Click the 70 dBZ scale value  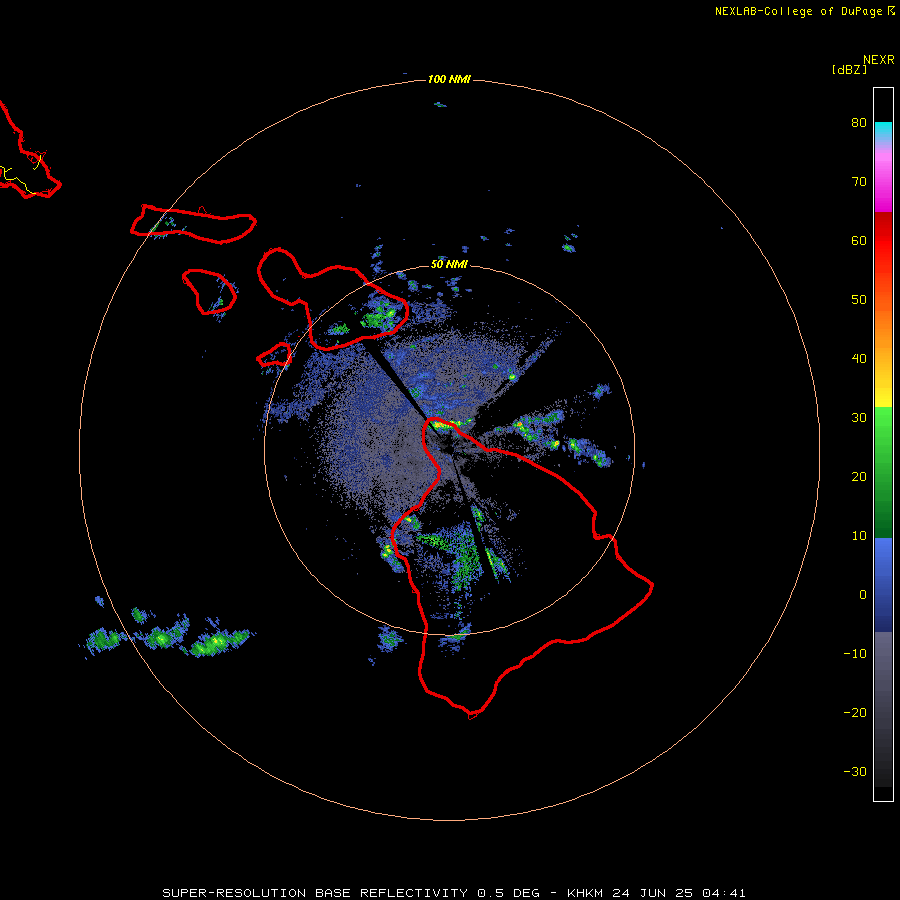(859, 182)
